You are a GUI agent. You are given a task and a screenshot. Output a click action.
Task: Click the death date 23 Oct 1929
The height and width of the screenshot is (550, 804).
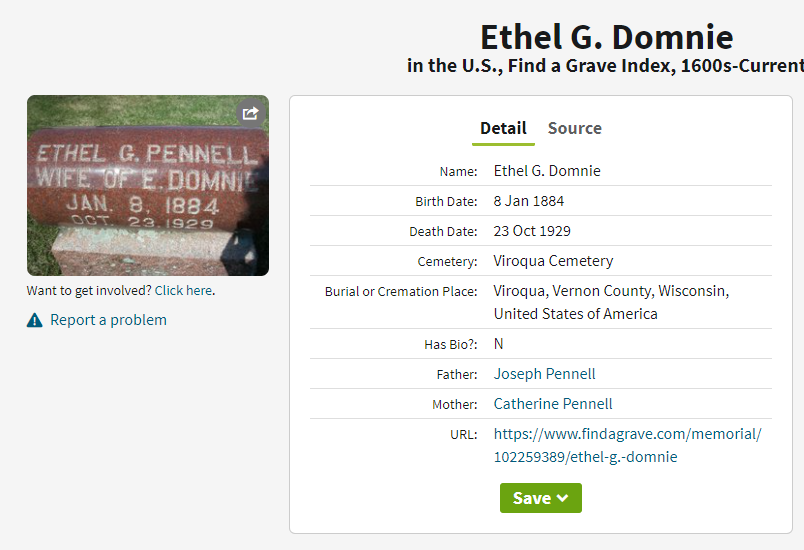pyautogui.click(x=532, y=231)
